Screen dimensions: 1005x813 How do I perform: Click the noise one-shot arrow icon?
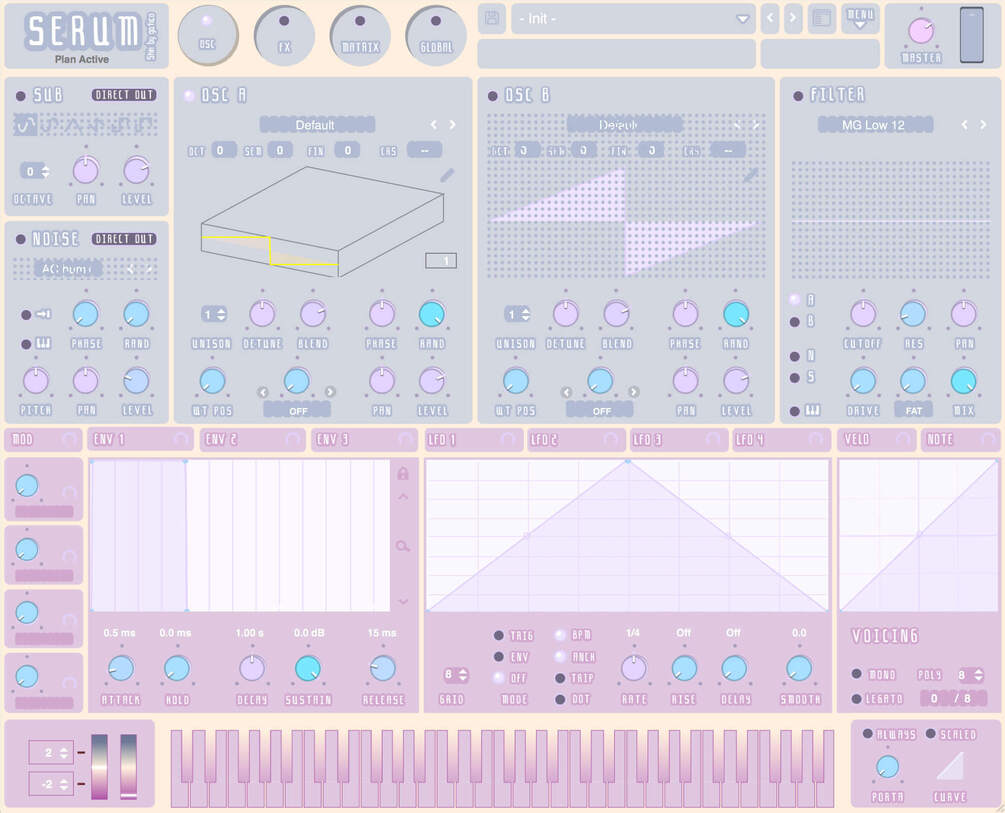point(43,314)
